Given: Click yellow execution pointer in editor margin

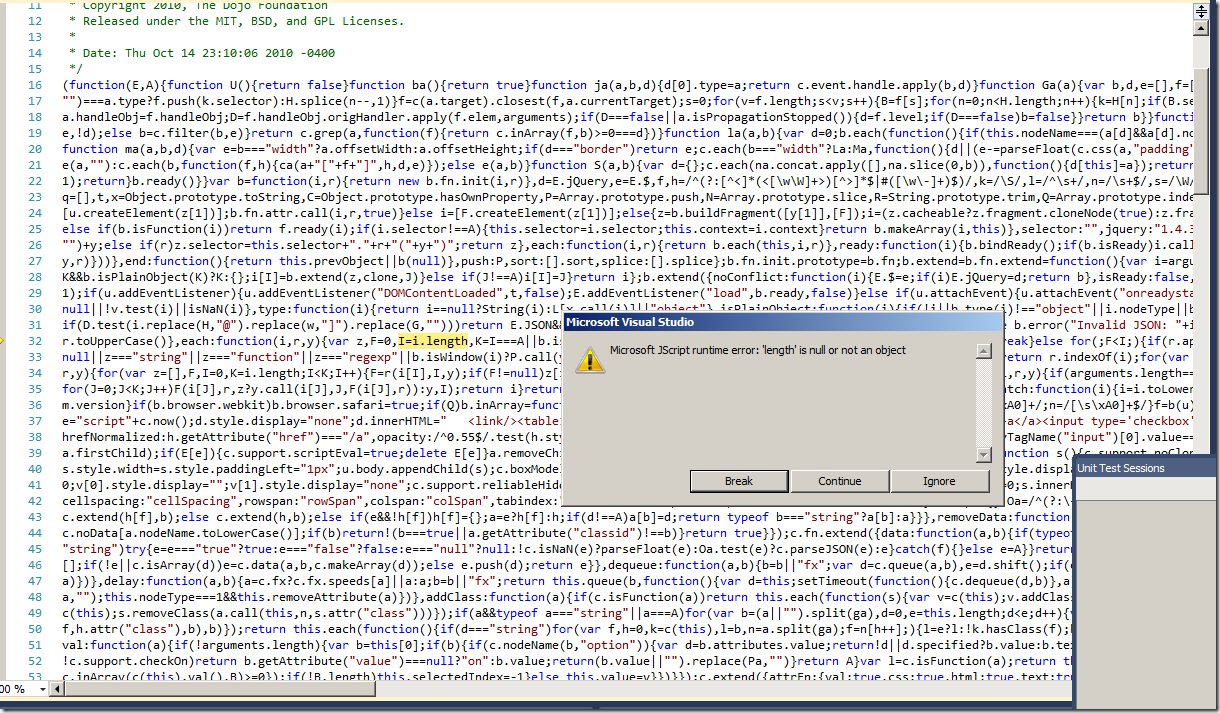Looking at the screenshot, I should point(4,341).
